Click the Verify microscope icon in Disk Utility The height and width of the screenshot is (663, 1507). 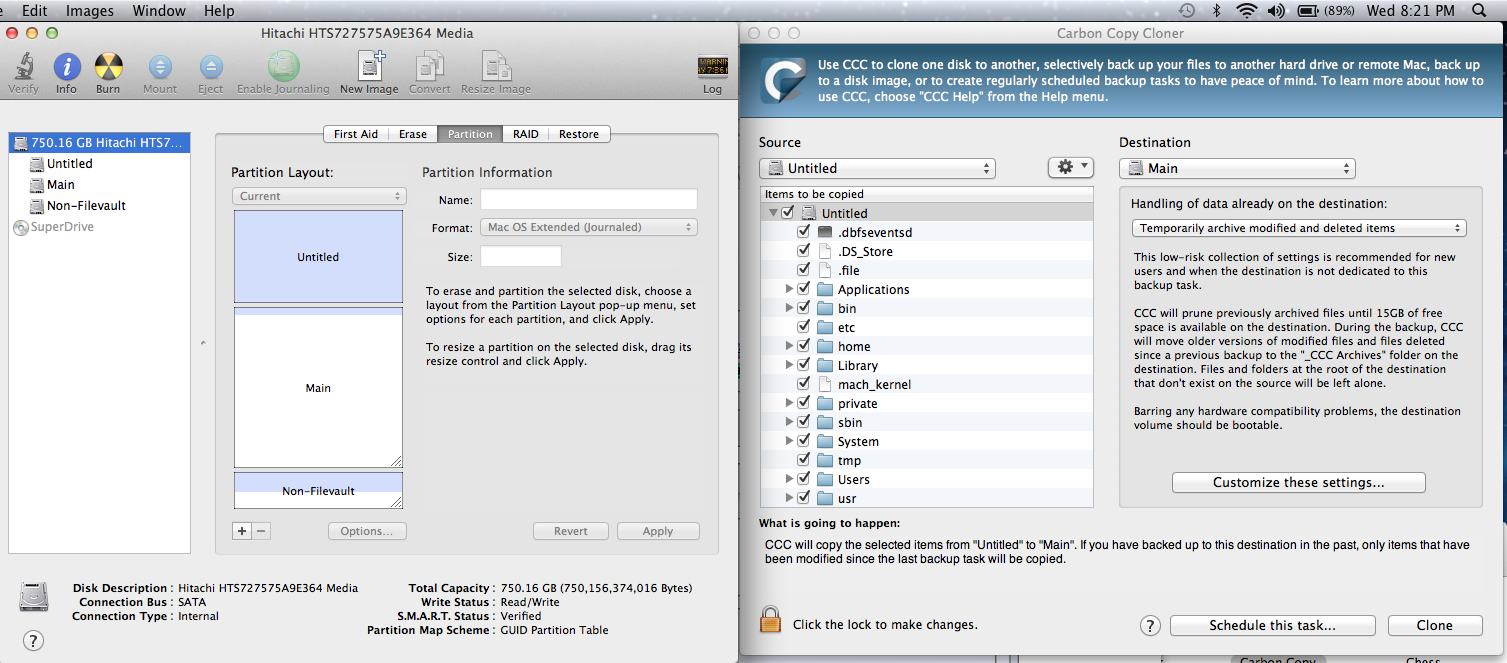(23, 67)
